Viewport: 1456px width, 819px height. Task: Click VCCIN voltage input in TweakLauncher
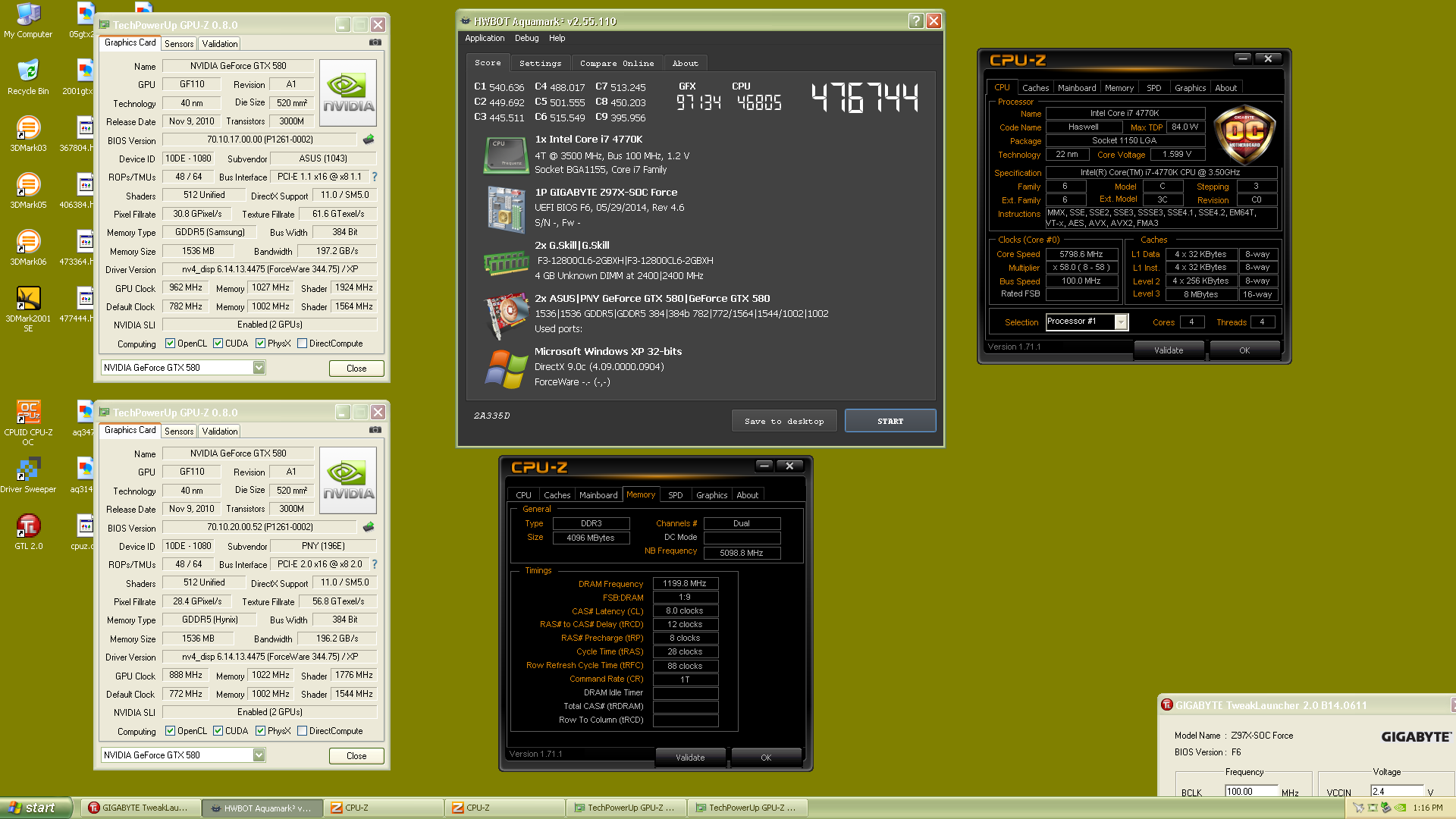tap(1398, 792)
